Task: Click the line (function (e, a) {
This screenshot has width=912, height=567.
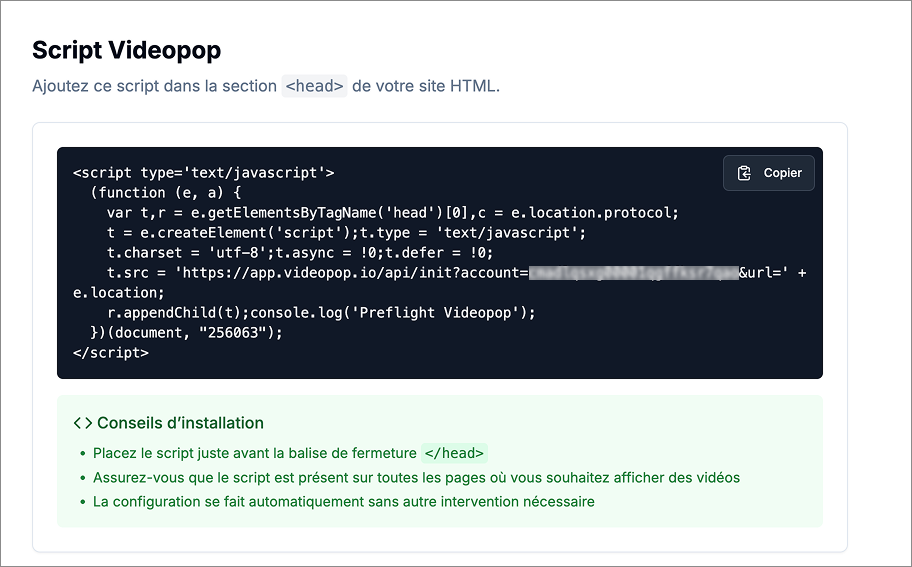Action: pyautogui.click(x=165, y=192)
